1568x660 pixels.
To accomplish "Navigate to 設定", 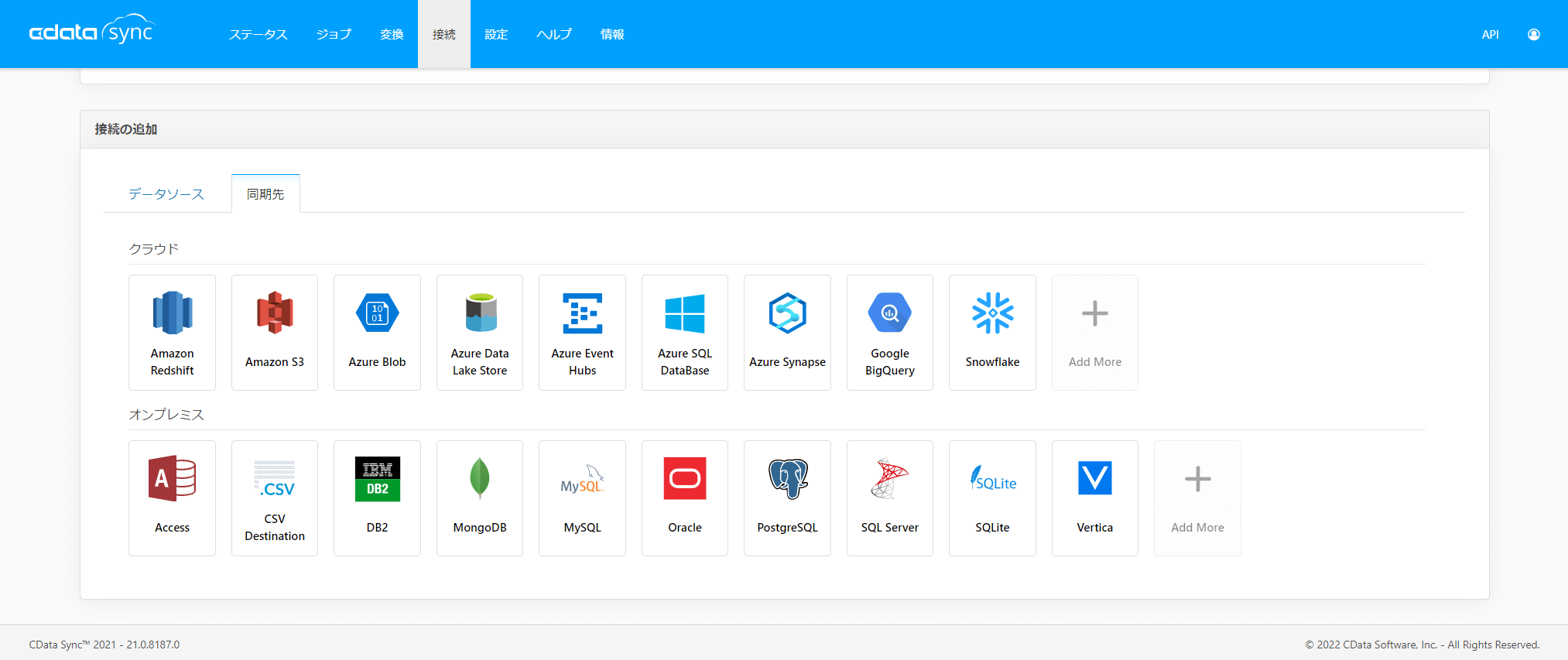I will 496,34.
